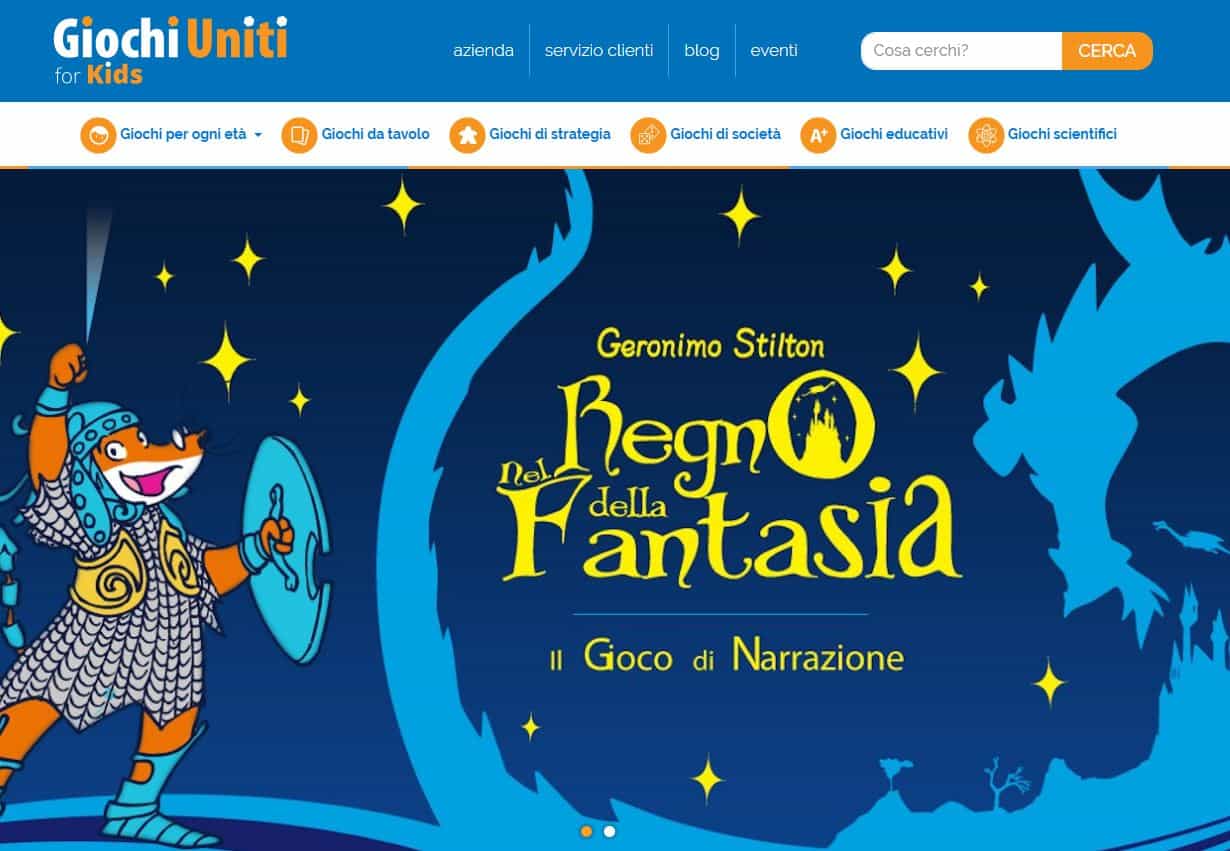Click the Giochi Uniti for Kids logo
This screenshot has width=1230, height=851.
pos(170,51)
